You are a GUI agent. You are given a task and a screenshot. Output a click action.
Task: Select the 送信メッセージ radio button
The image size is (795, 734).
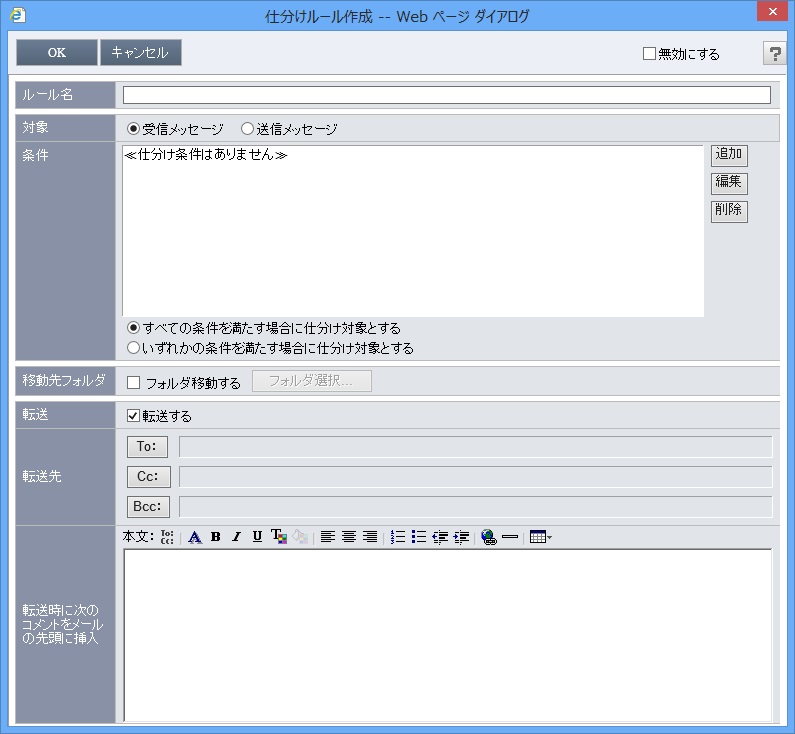tap(247, 129)
